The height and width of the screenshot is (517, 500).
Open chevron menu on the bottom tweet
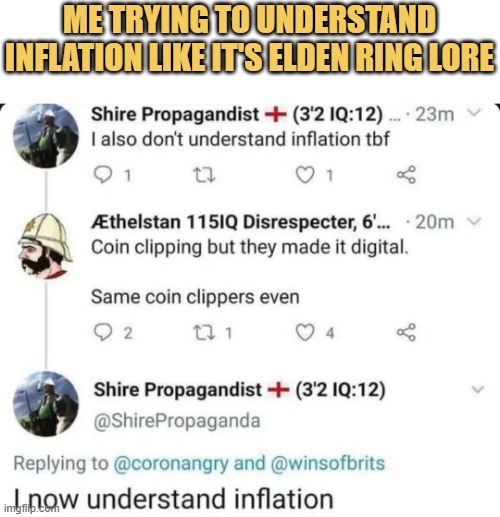478,389
